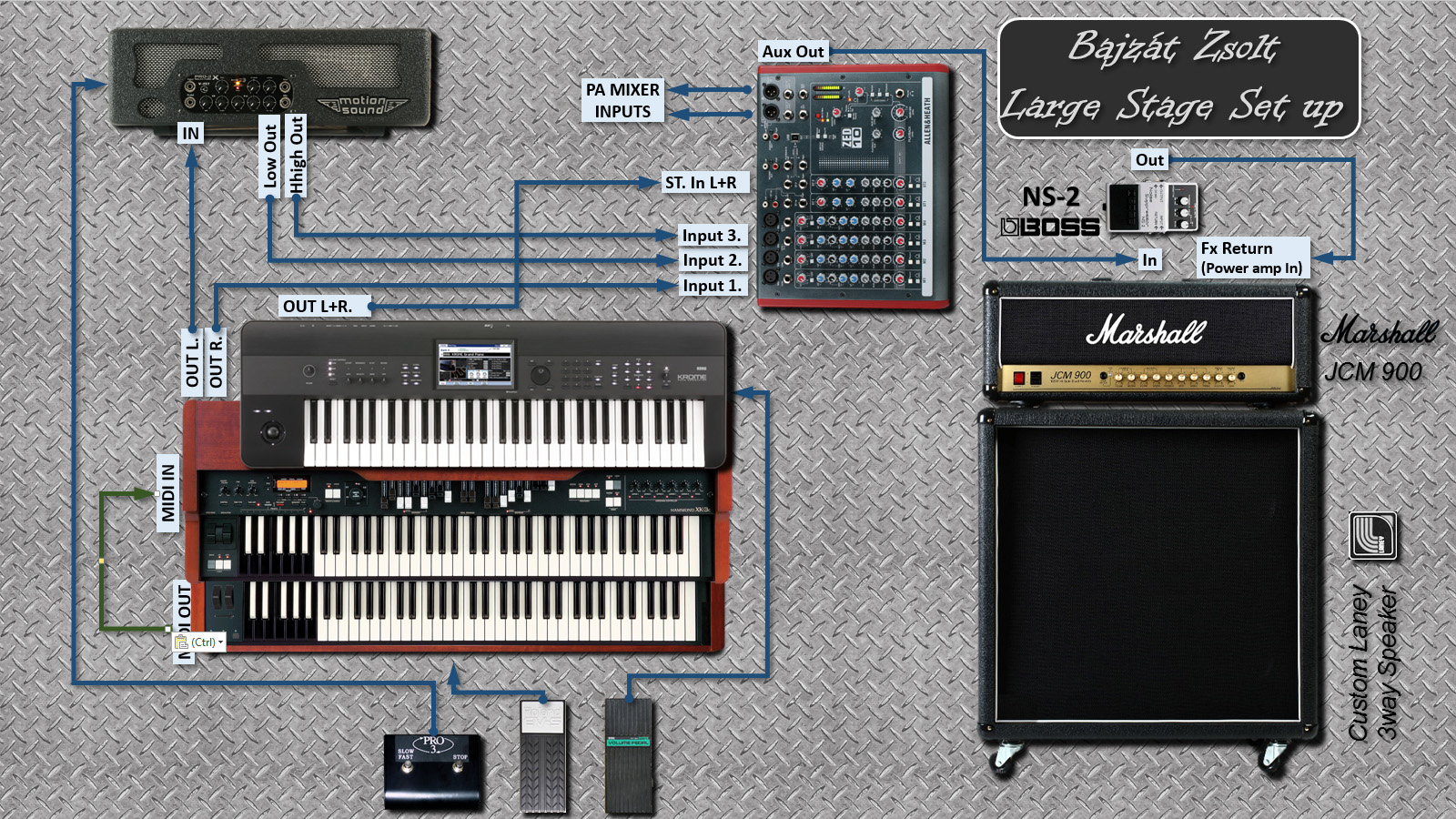Select the 'OUT R.' vertical label
The width and height of the screenshot is (1456, 819).
coord(216,362)
